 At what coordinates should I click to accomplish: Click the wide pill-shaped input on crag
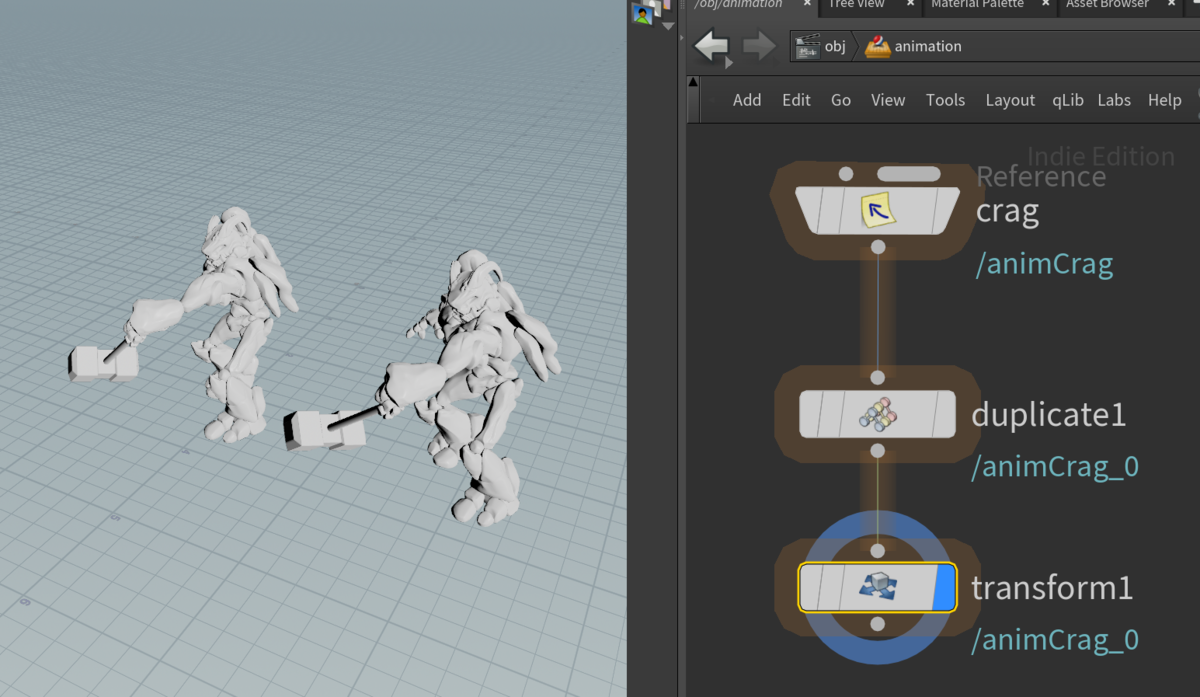[x=909, y=174]
